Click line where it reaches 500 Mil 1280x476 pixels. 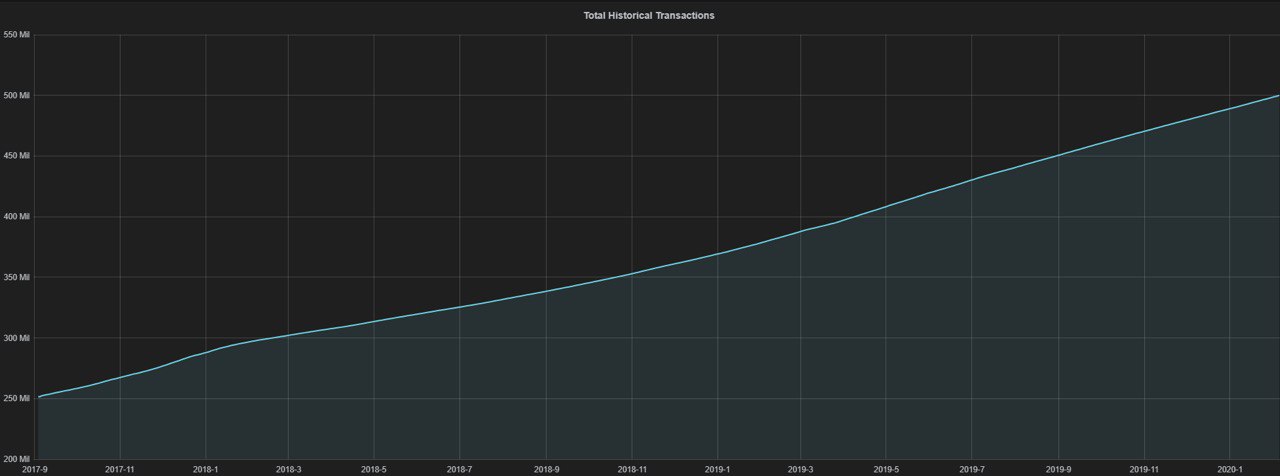click(x=1277, y=96)
